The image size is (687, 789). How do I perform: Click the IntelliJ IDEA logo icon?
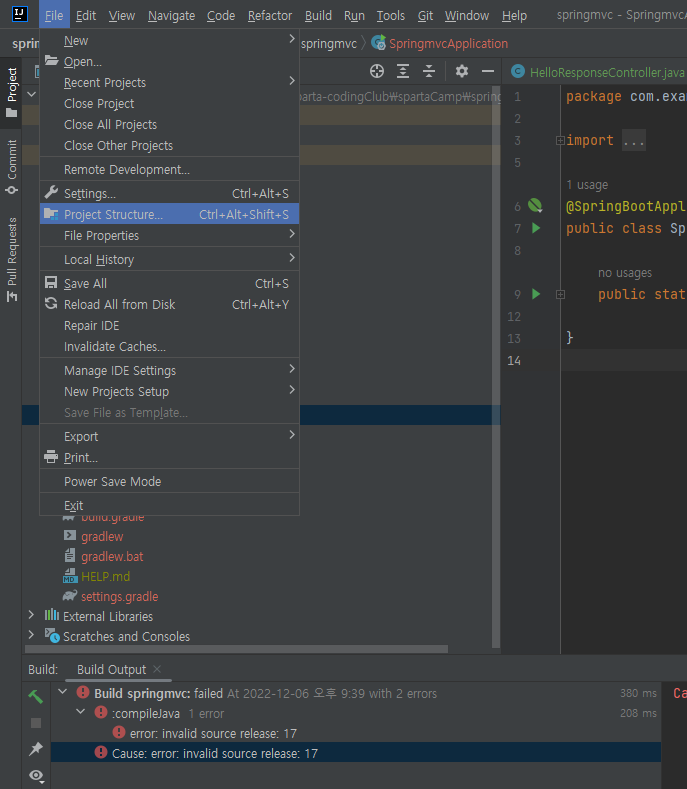19,14
